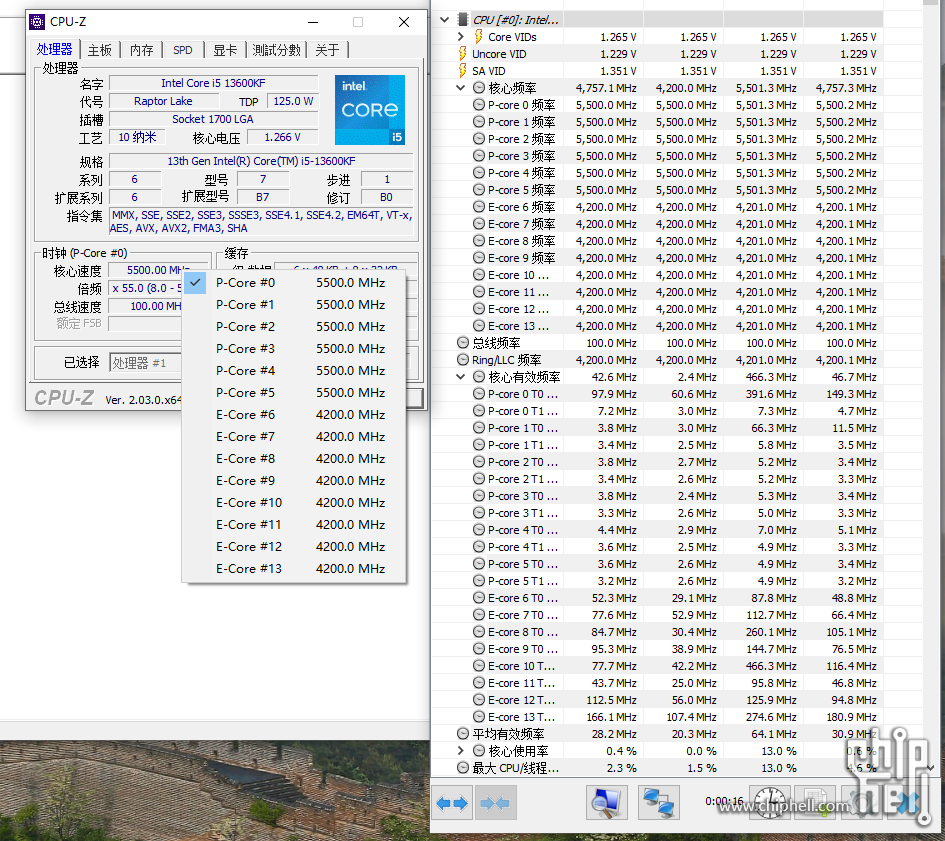945x841 pixels.
Task: Click the 修订 value B0
Action: 386,197
